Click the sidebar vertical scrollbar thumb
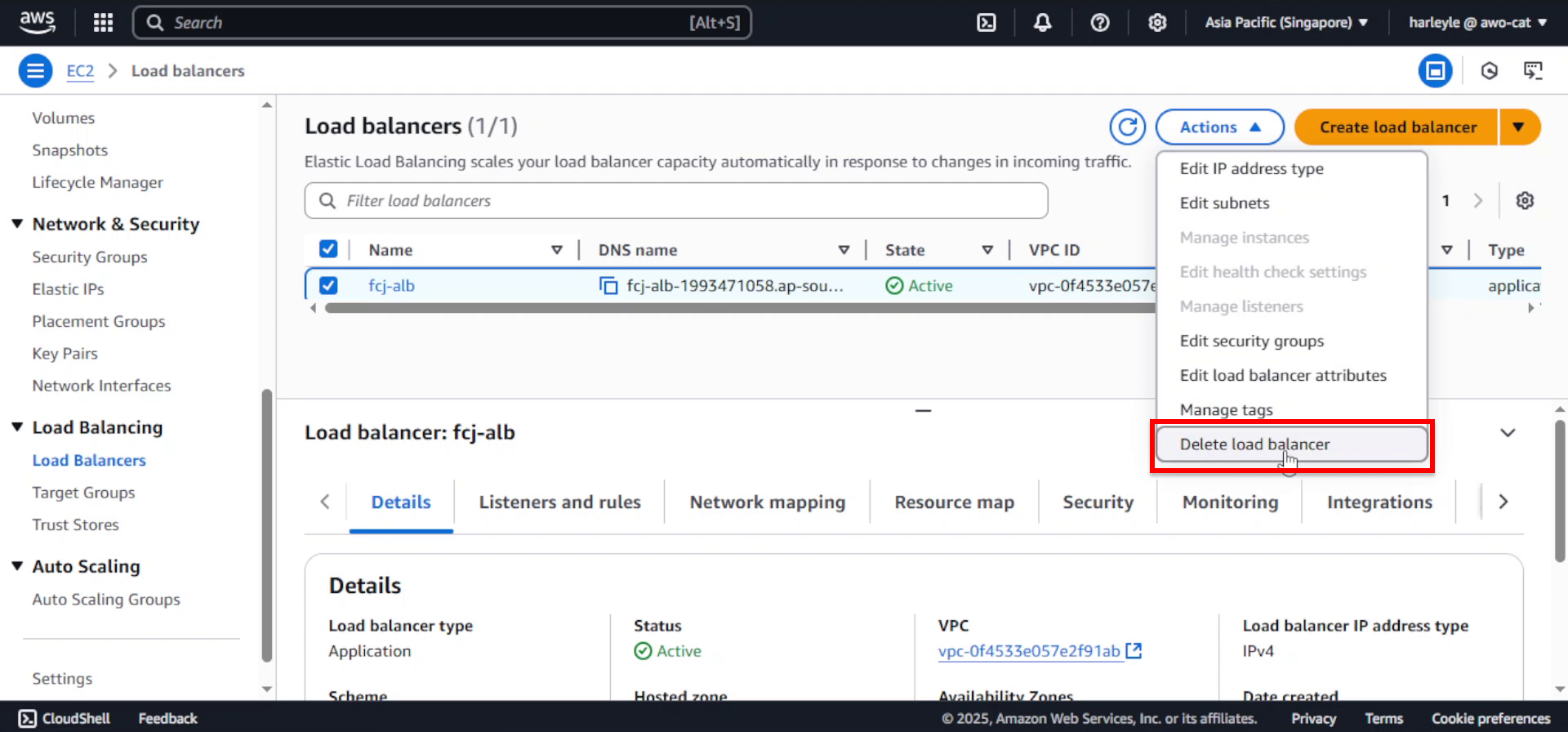The image size is (1568, 732). click(266, 525)
